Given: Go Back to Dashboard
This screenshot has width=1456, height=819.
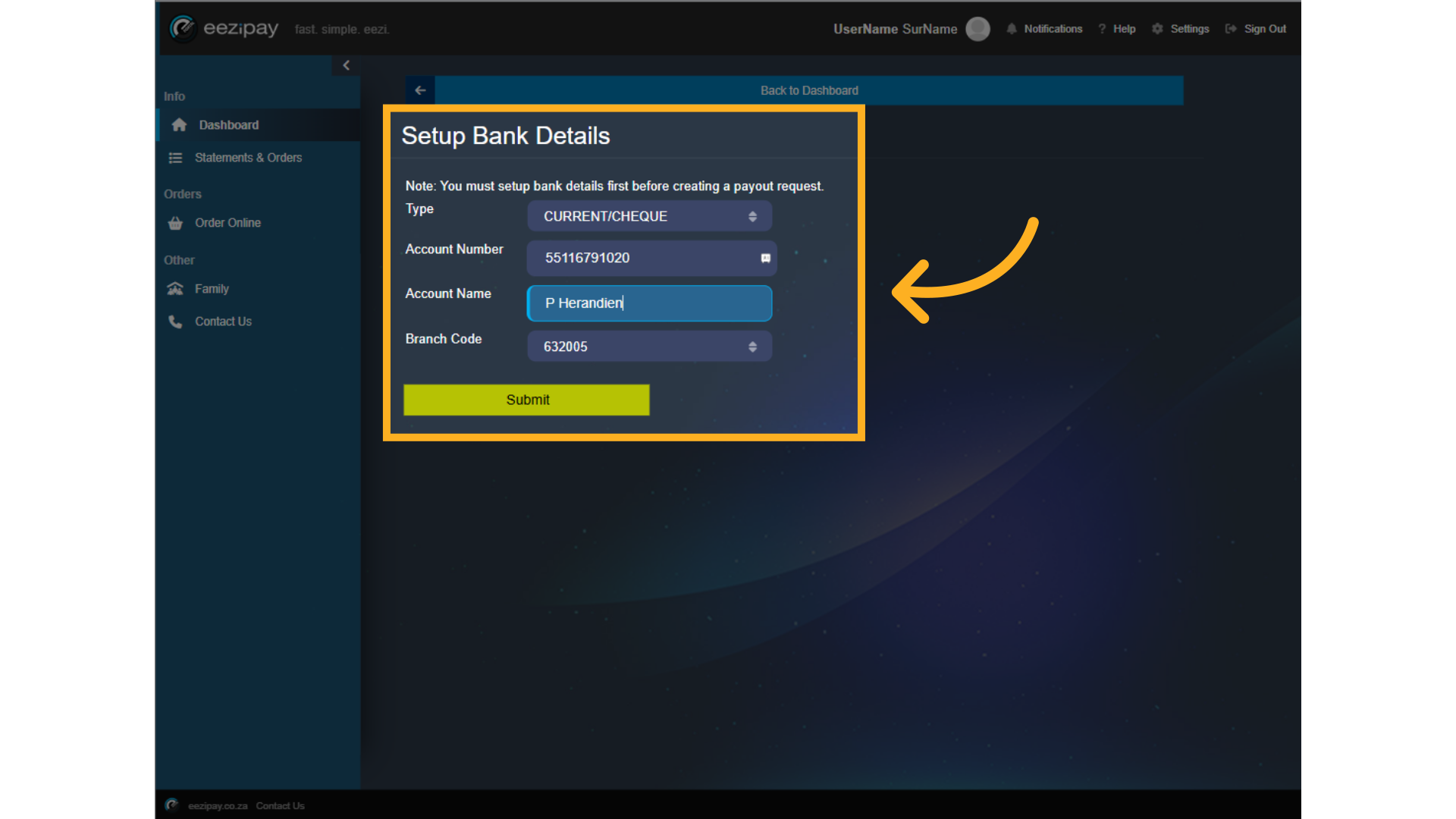Looking at the screenshot, I should coord(809,90).
